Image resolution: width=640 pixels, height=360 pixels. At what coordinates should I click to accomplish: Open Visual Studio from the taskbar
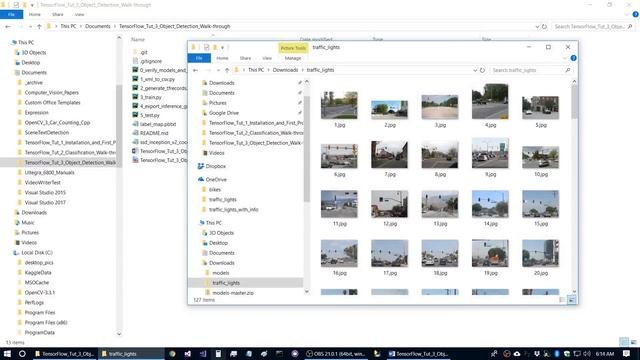pyautogui.click(x=187, y=354)
